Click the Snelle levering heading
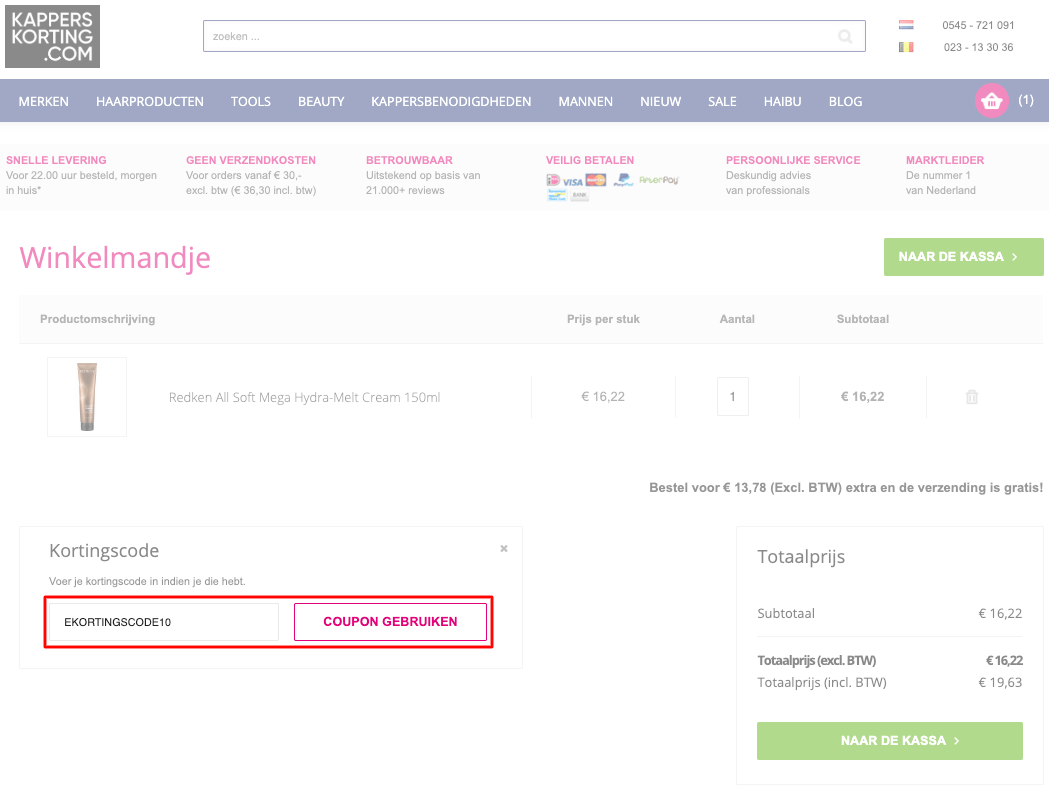This screenshot has width=1049, height=791. pyautogui.click(x=56, y=161)
